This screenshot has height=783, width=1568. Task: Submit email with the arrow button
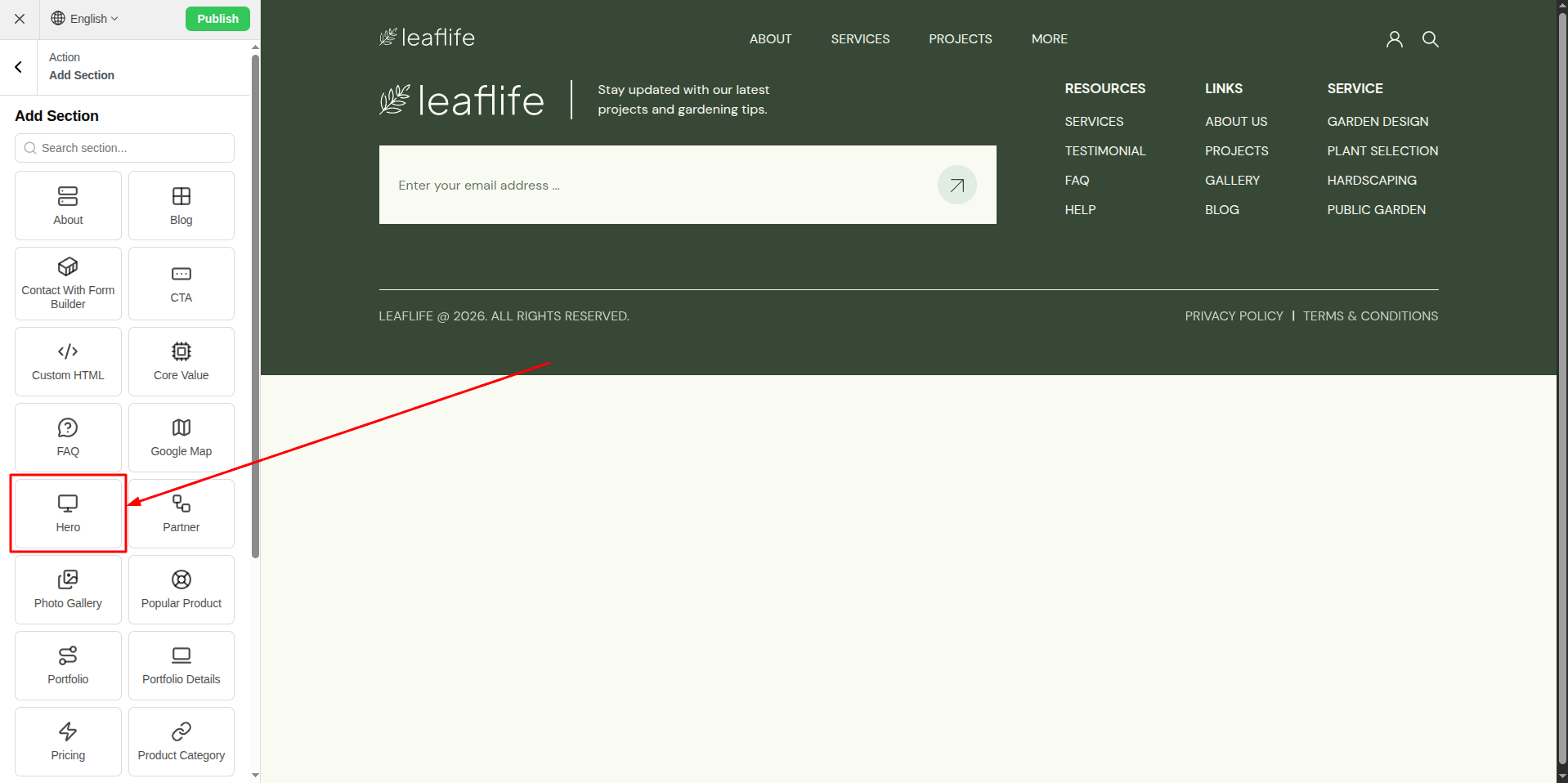point(956,185)
